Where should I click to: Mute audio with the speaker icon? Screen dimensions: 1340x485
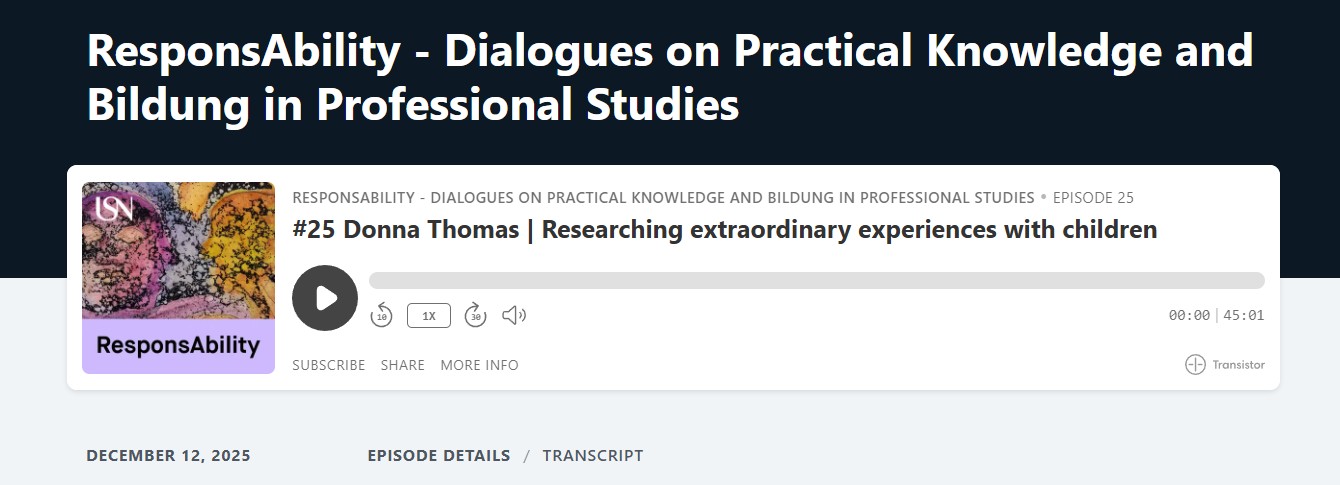[x=514, y=316]
